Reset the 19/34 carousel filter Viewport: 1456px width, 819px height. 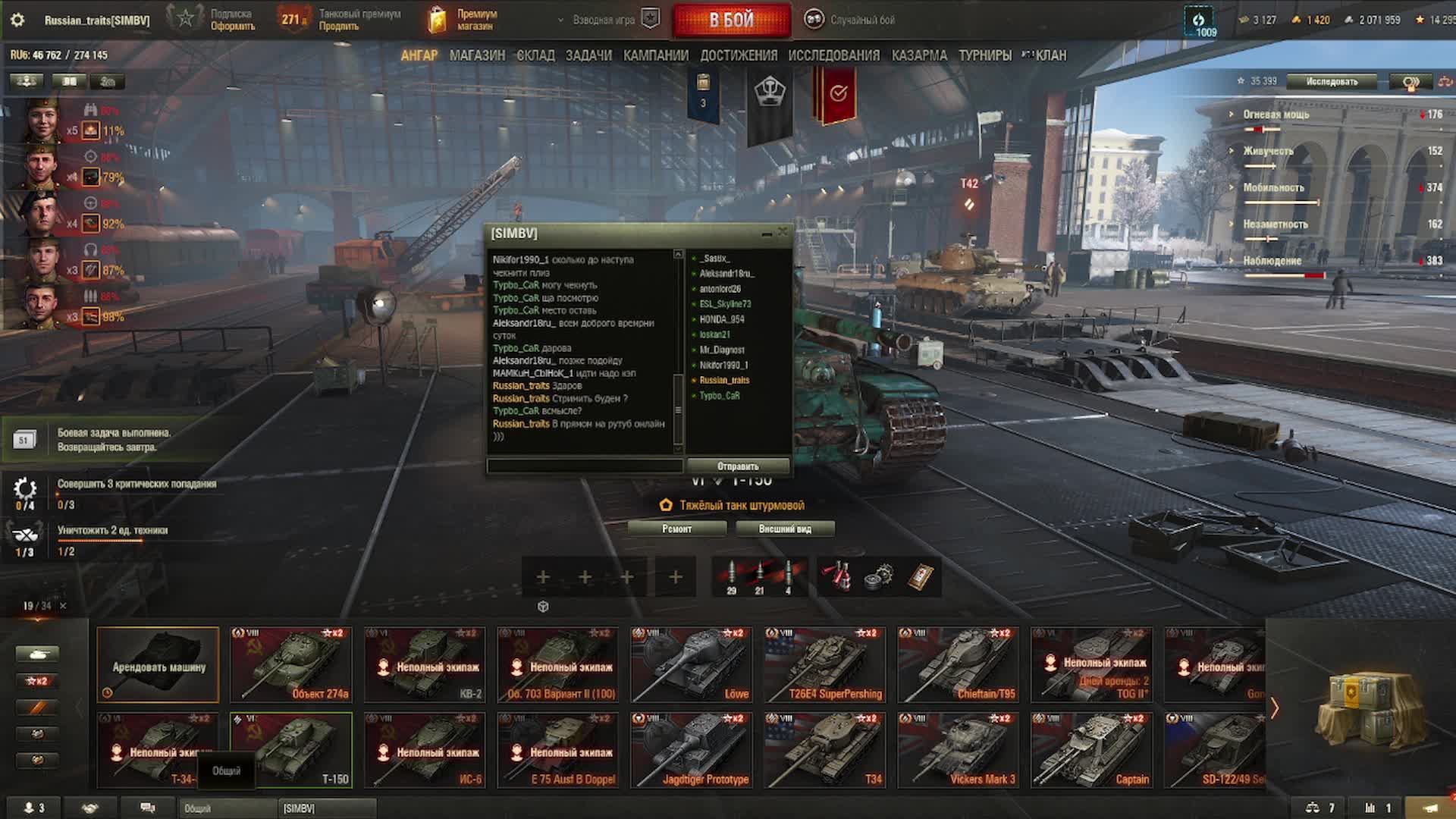click(63, 606)
